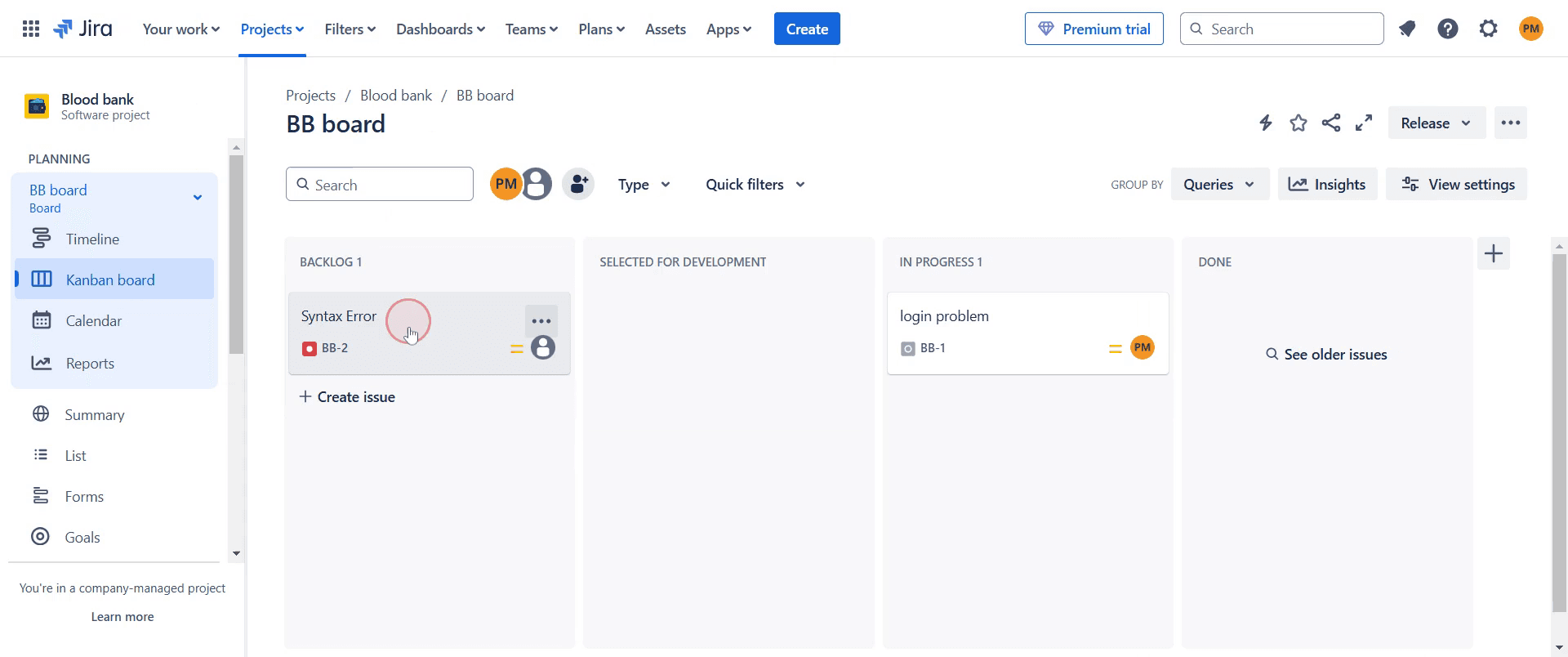Open List view in sidebar
Viewport: 1568px width, 657px height.
pos(114,456)
